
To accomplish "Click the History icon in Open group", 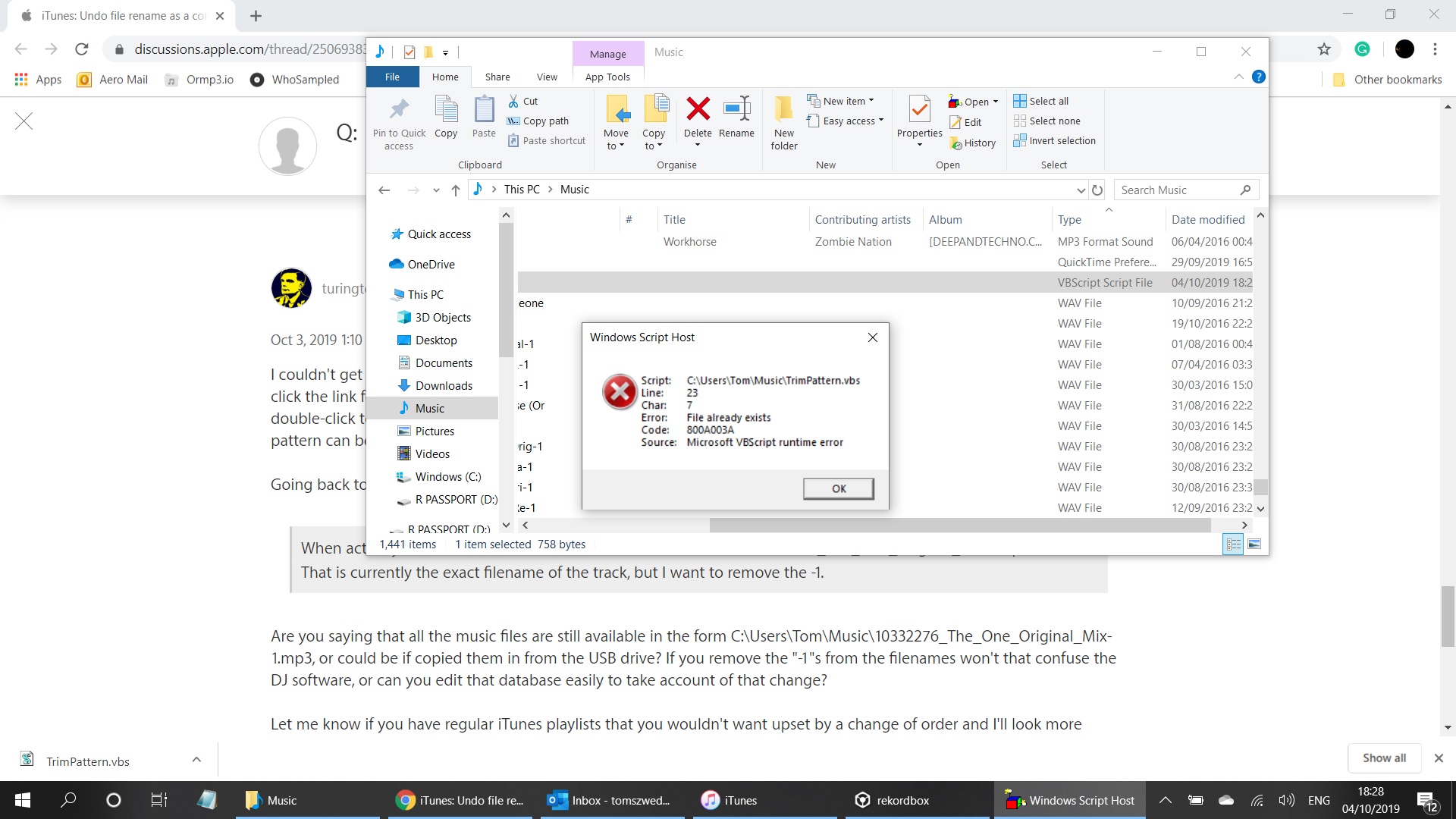I will (x=955, y=143).
